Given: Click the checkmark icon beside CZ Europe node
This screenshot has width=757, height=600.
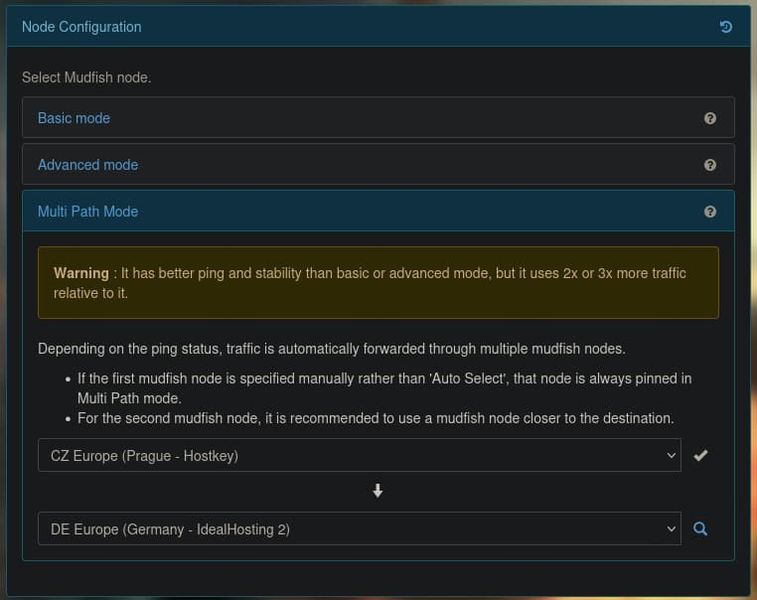Looking at the screenshot, I should pos(701,455).
